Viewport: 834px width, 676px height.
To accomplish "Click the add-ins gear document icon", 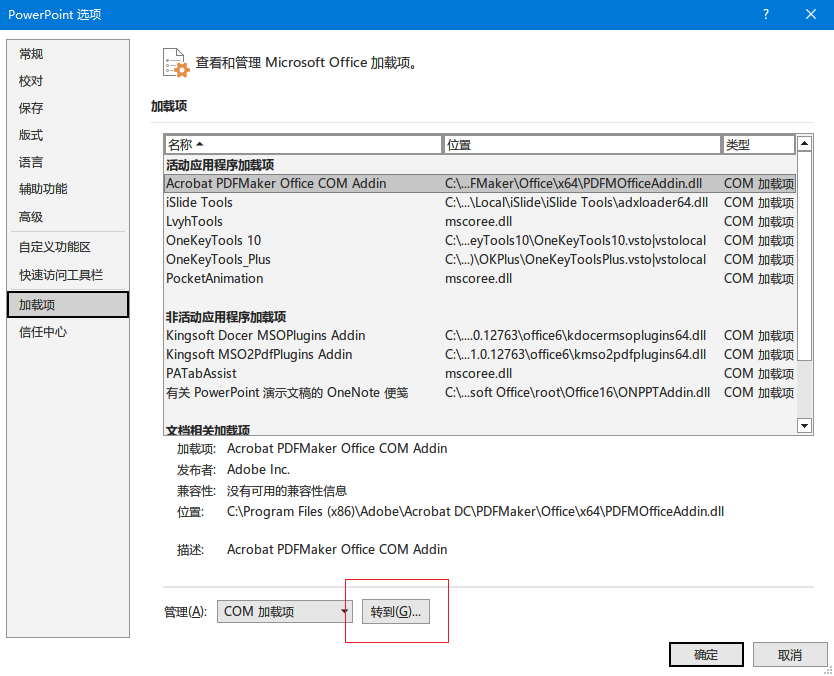I will (x=176, y=63).
